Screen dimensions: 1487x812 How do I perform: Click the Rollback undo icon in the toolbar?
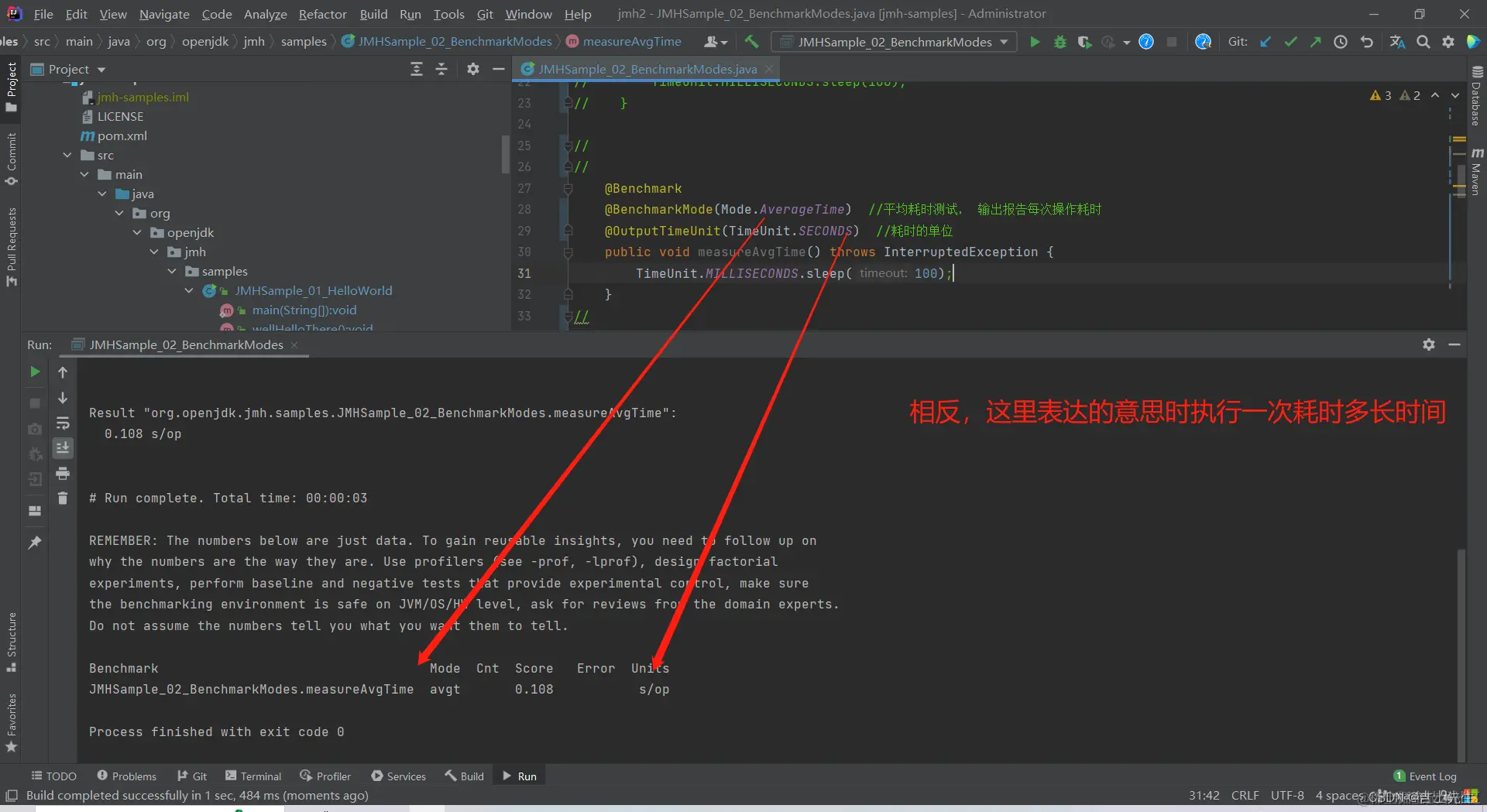pyautogui.click(x=1367, y=42)
